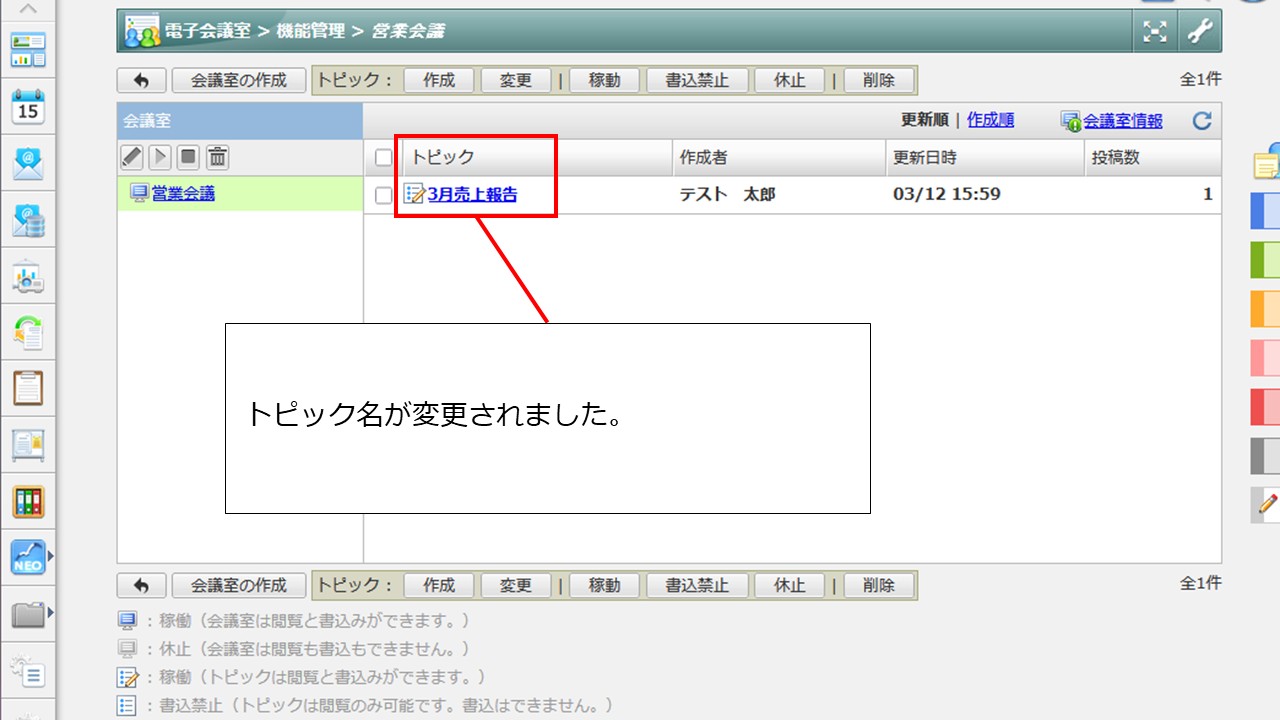Viewport: 1280px width, 720px height.
Task: Open the calendar icon showing 15
Action: (x=28, y=106)
